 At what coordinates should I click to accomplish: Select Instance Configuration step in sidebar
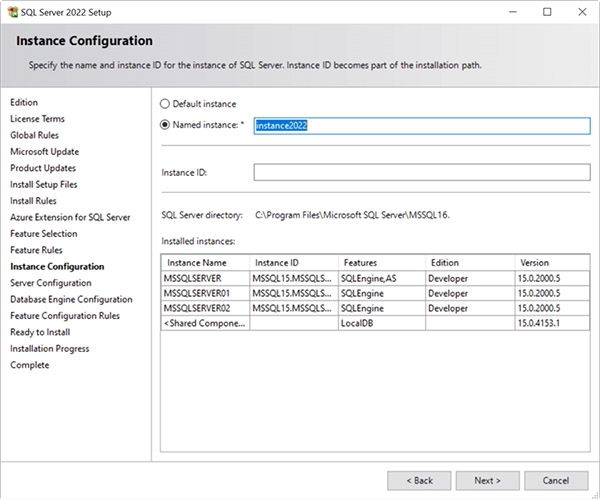click(x=57, y=267)
